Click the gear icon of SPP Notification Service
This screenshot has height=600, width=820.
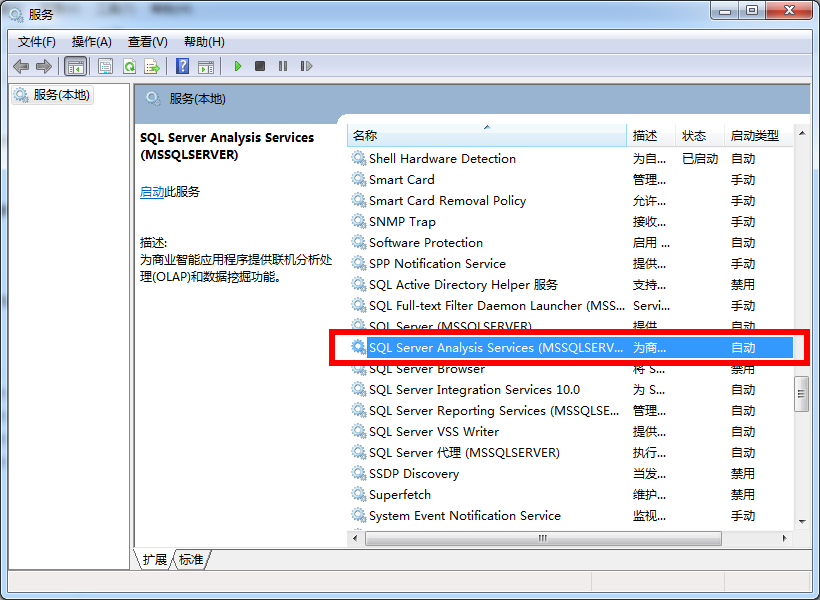click(x=358, y=263)
